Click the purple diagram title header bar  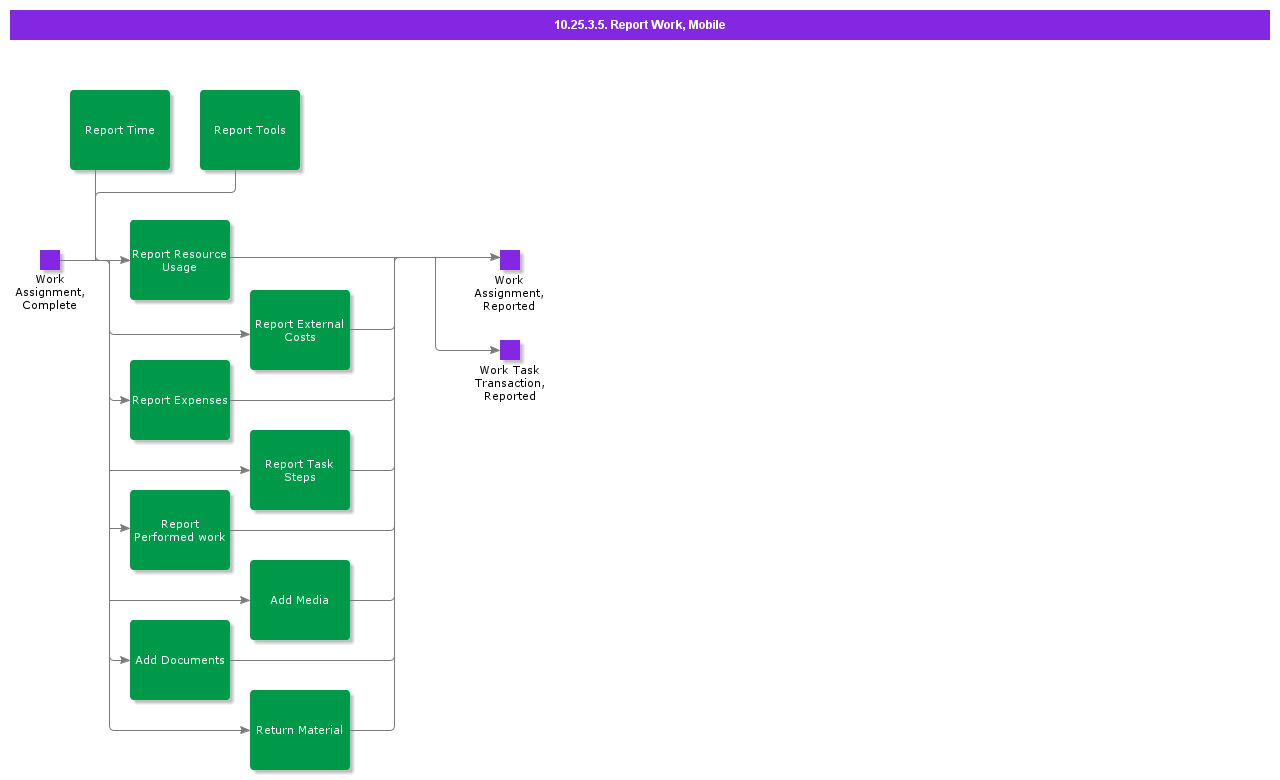point(640,25)
